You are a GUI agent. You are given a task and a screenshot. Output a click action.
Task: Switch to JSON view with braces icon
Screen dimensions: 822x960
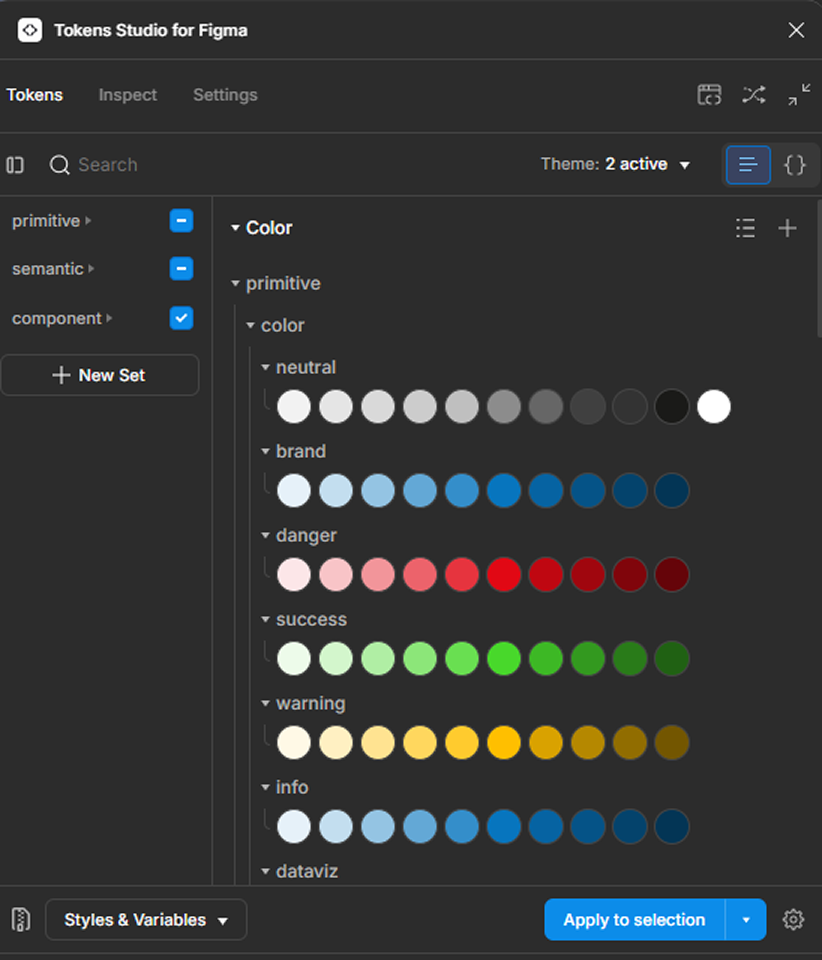point(795,165)
